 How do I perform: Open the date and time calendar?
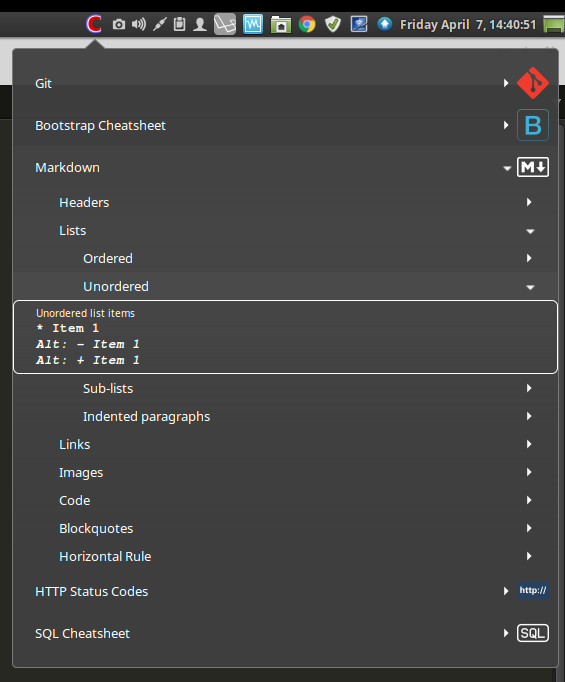468,24
